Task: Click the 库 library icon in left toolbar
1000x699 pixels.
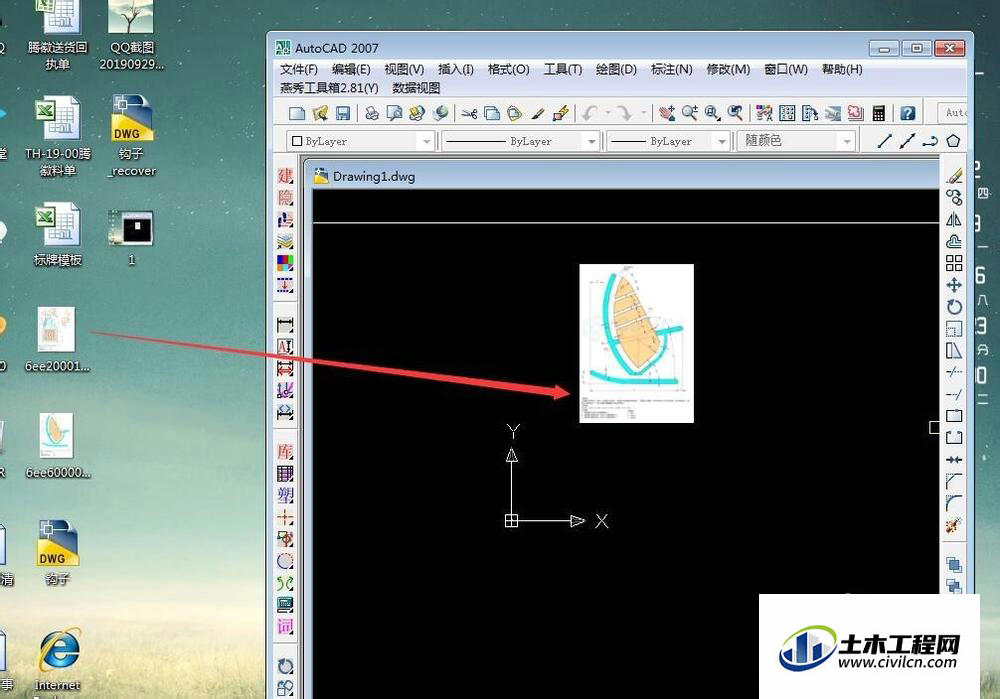Action: coord(285,452)
